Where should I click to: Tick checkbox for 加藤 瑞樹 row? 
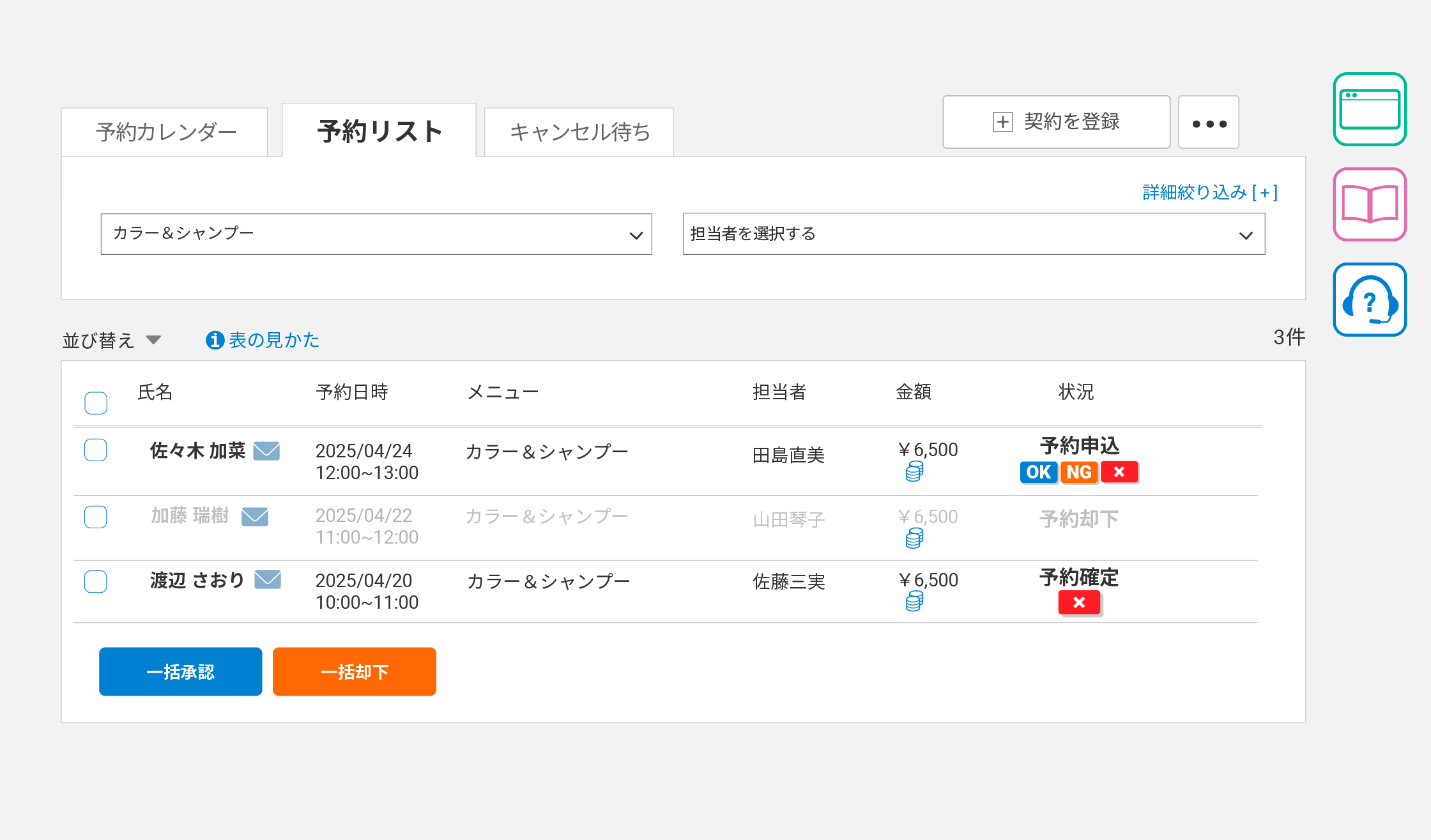point(96,517)
